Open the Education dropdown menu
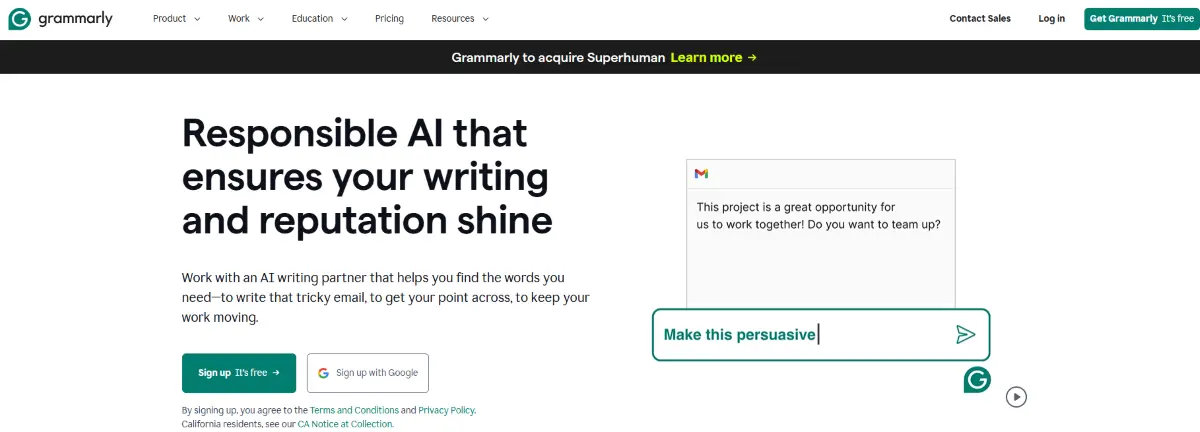The height and width of the screenshot is (432, 1200). point(320,19)
